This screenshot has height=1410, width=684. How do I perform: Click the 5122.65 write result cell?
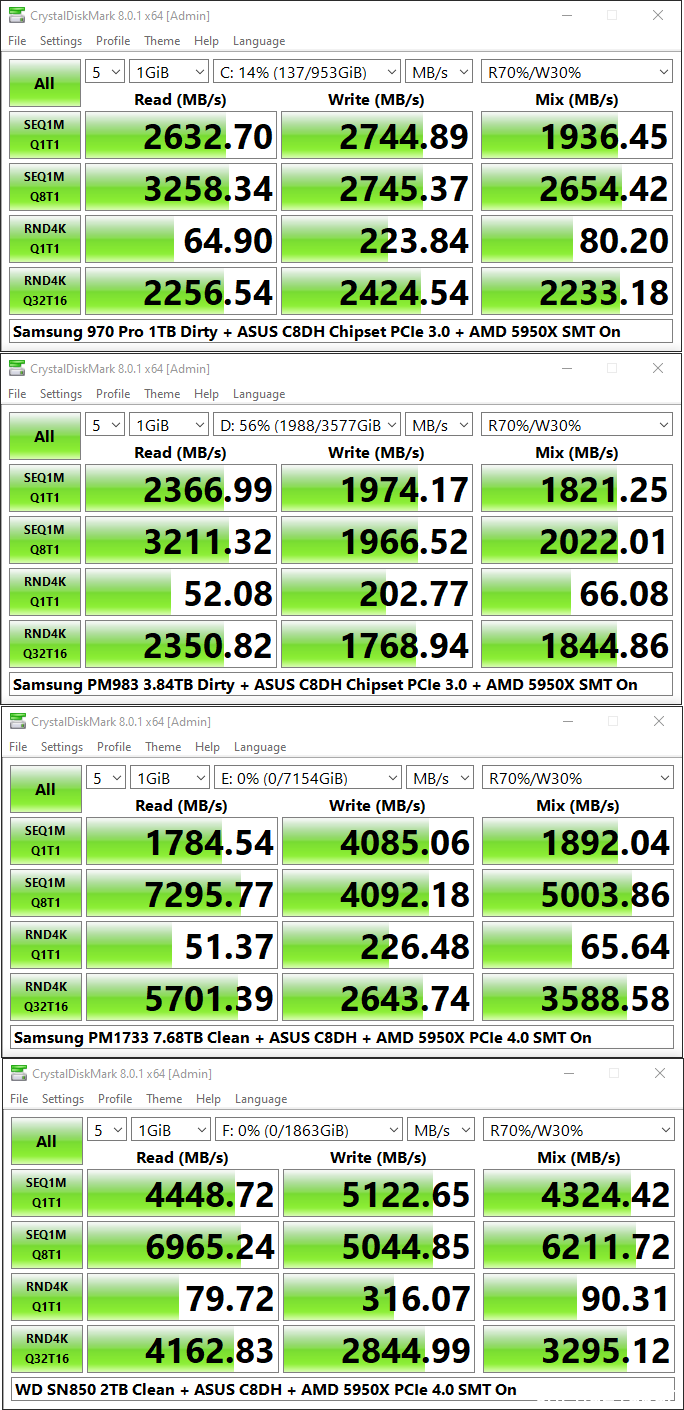pyautogui.click(x=379, y=1194)
